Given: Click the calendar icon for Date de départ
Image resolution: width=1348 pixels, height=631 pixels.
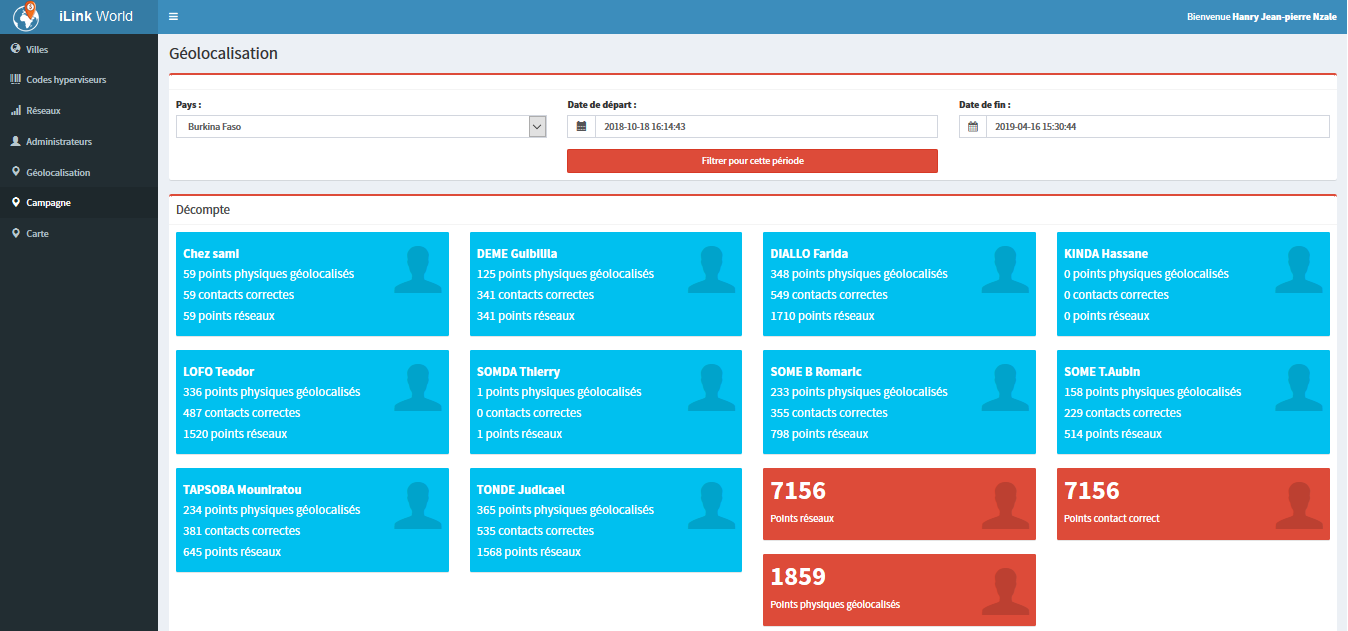Looking at the screenshot, I should (x=581, y=127).
